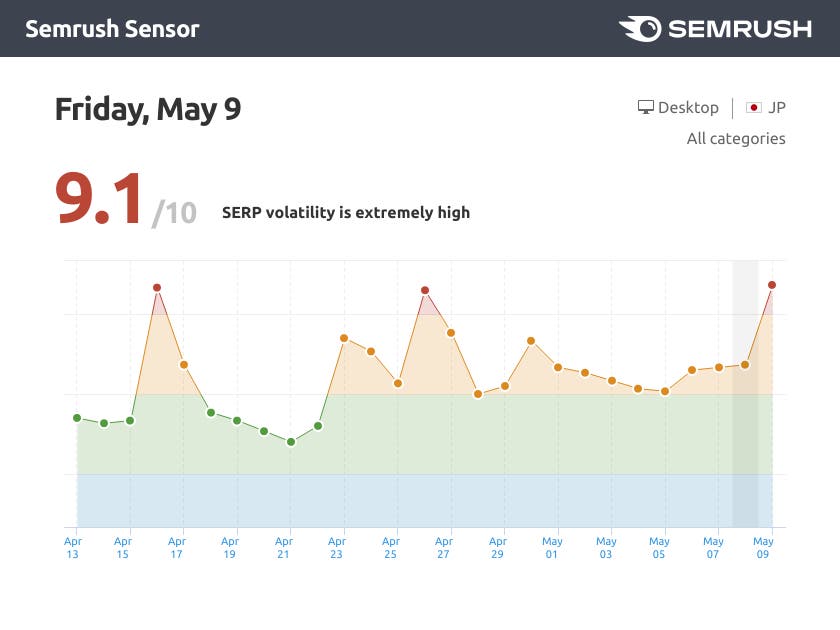Select the Apr 17 orange data point
840x630 pixels.
[x=184, y=365]
